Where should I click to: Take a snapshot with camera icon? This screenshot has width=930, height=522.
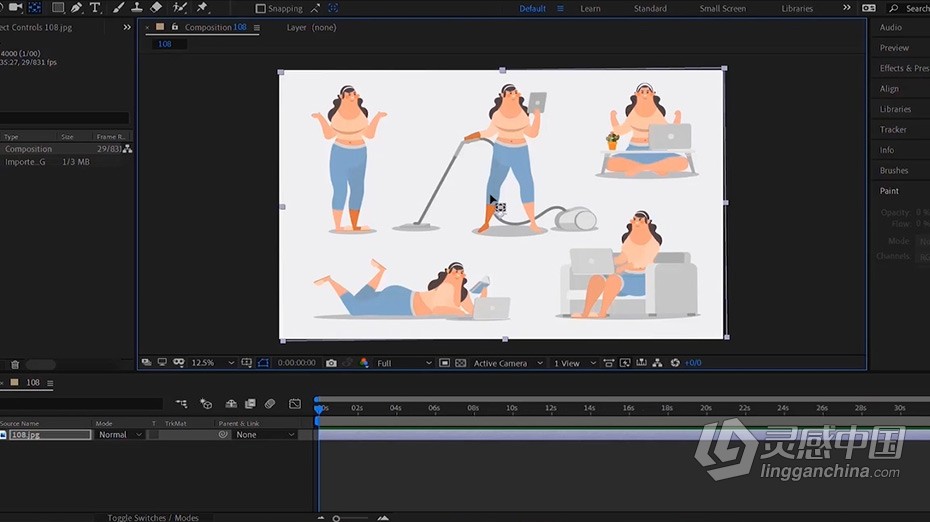pyautogui.click(x=331, y=362)
